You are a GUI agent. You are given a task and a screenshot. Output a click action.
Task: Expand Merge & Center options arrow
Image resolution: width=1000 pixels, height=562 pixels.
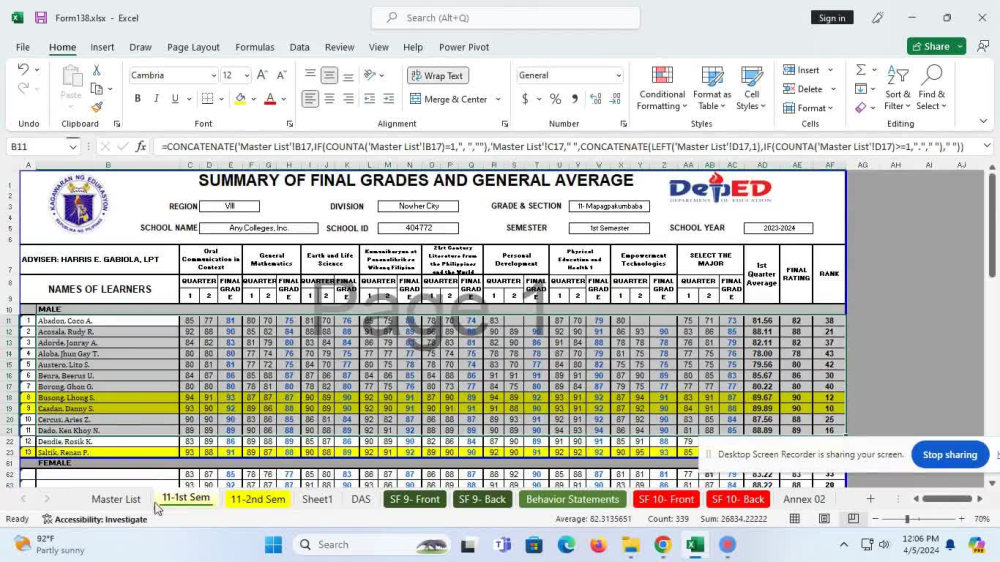[498, 100]
